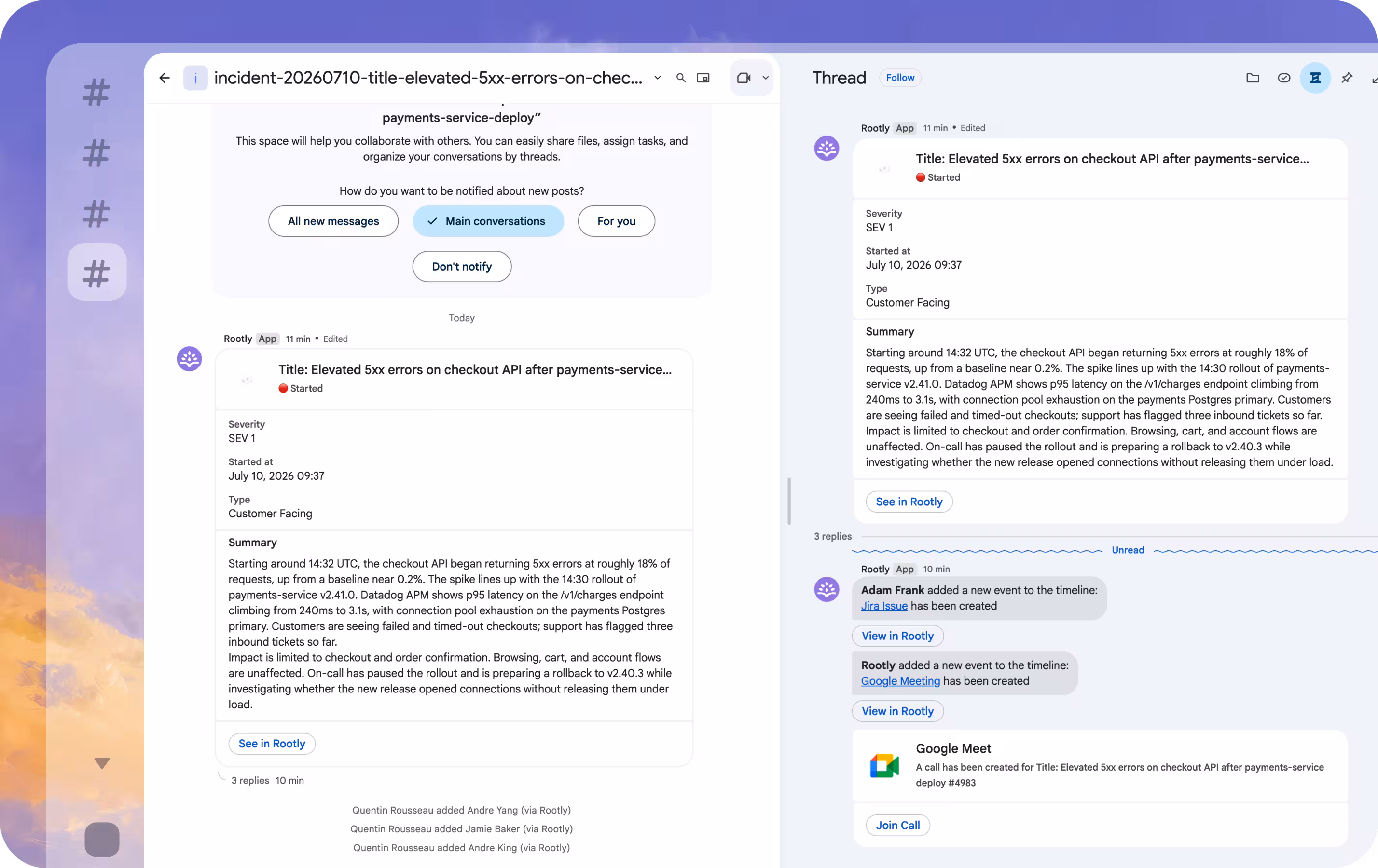Select the Main conversations notification option
This screenshot has height=868, width=1378.
pos(488,221)
